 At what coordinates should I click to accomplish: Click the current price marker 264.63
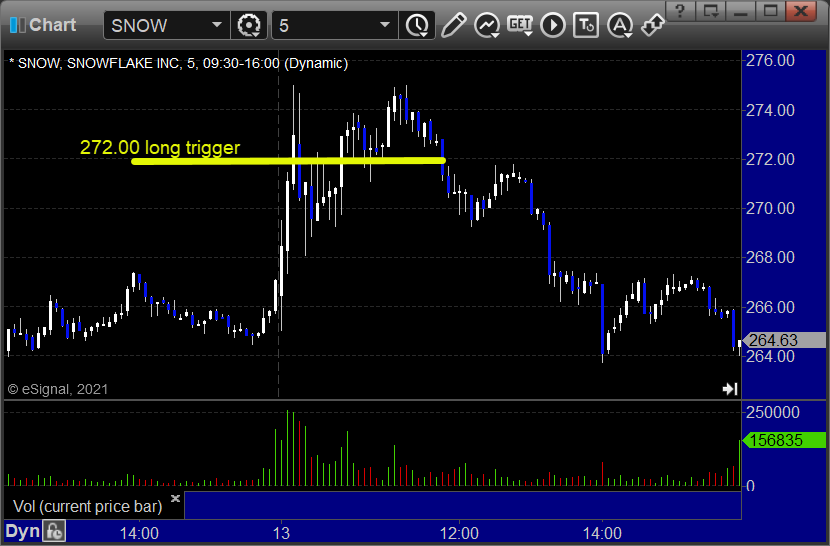(x=785, y=340)
